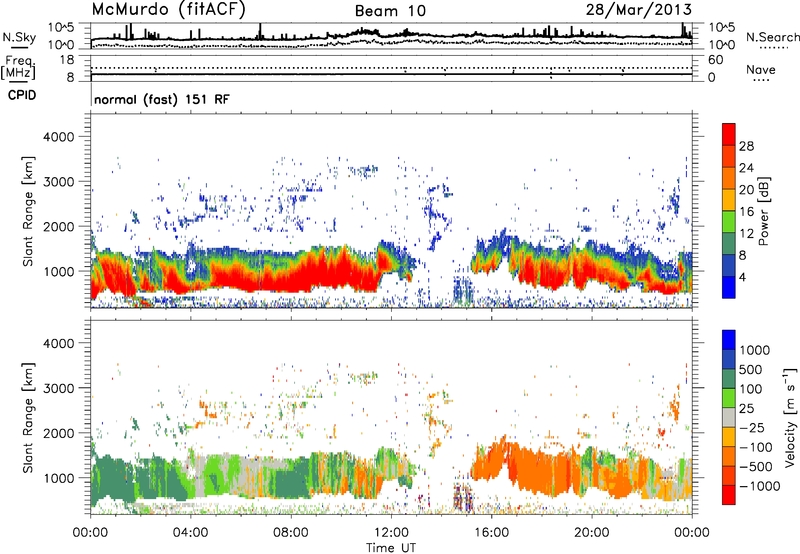Click the "28" dB color bar label

pyautogui.click(x=746, y=146)
